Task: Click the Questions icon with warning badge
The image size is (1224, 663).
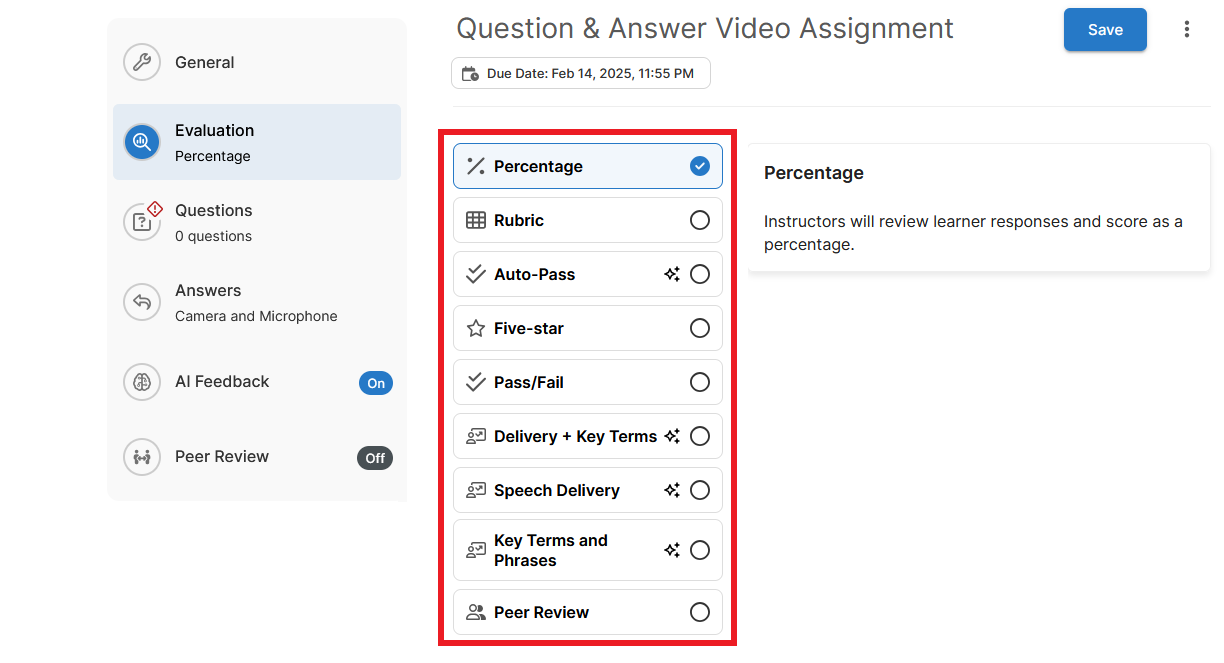Action: pyautogui.click(x=142, y=222)
